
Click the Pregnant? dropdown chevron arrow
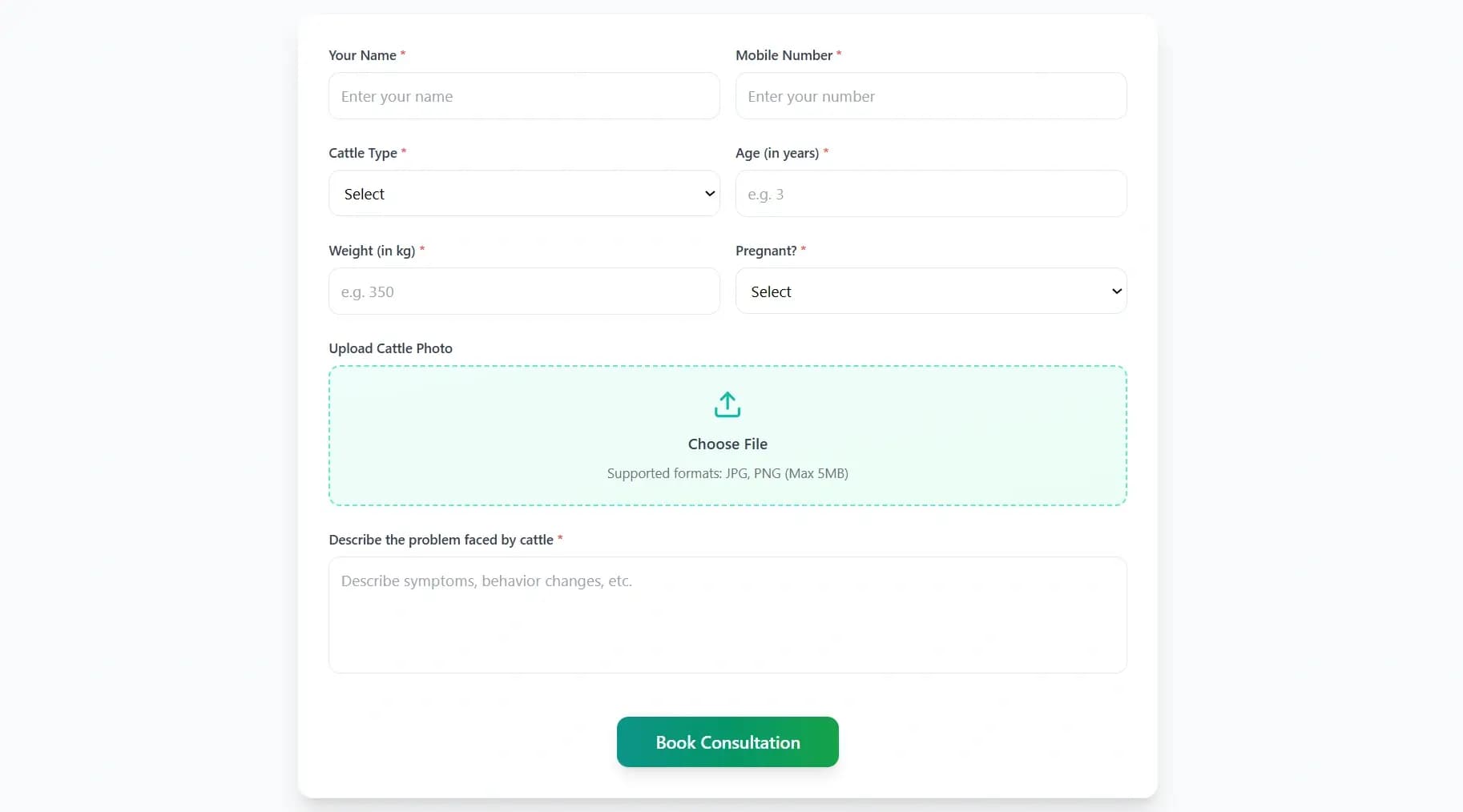1116,291
